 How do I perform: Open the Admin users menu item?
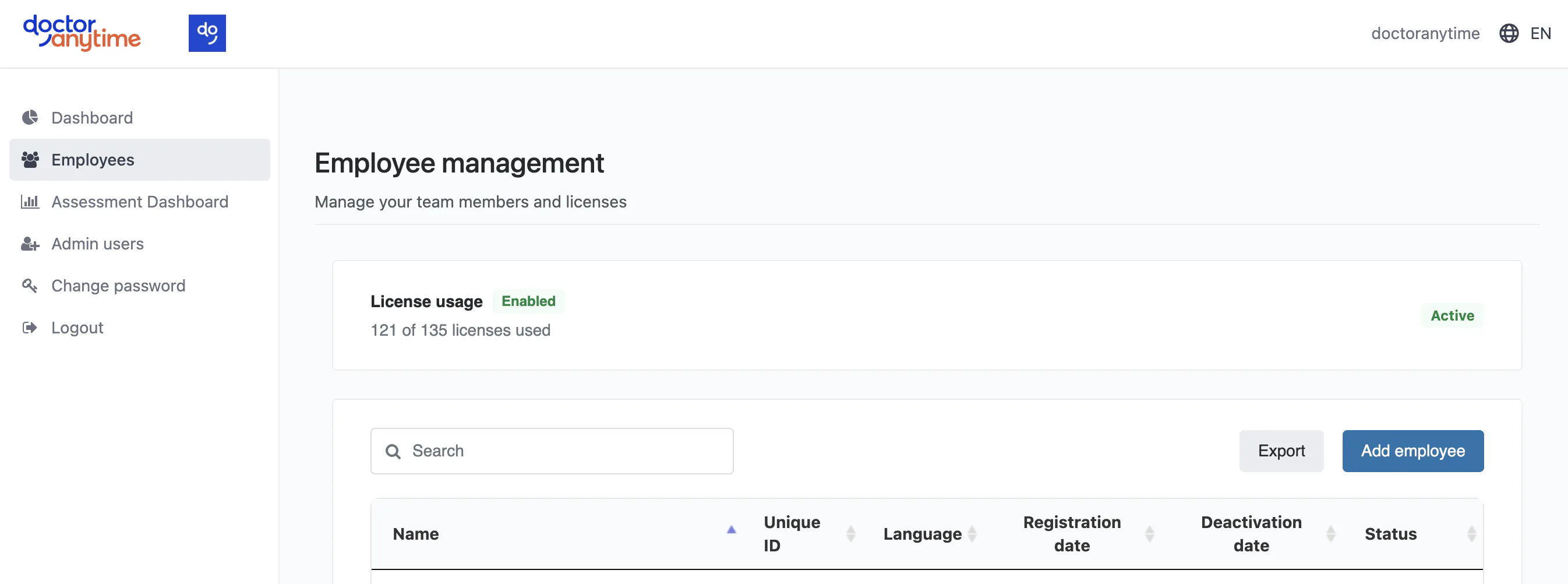click(139, 244)
